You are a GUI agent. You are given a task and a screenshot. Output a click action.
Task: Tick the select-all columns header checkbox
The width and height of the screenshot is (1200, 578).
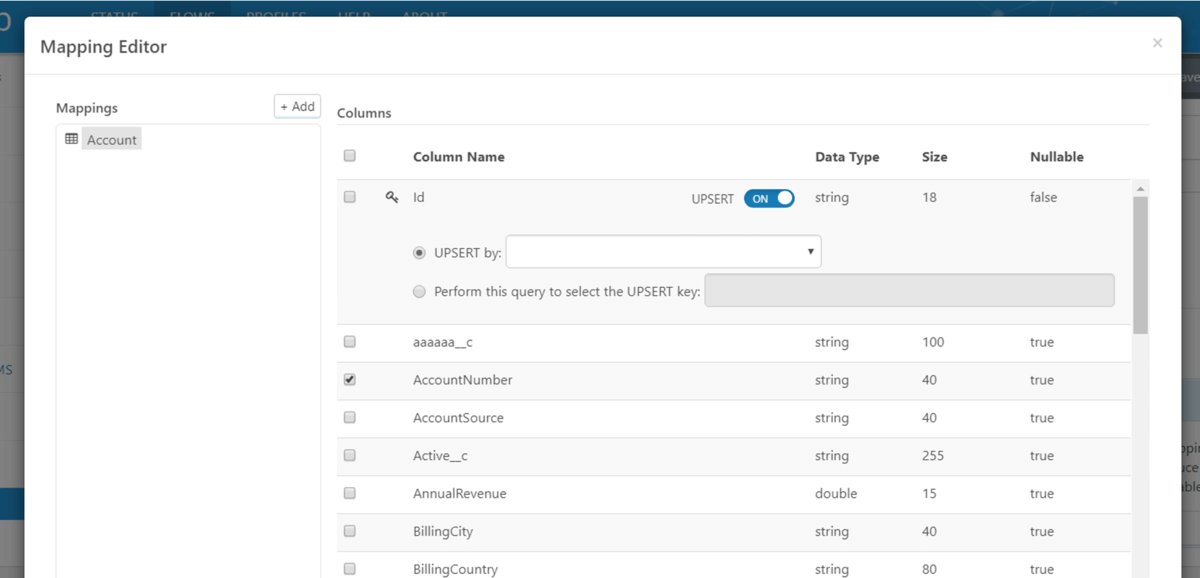pyautogui.click(x=350, y=156)
